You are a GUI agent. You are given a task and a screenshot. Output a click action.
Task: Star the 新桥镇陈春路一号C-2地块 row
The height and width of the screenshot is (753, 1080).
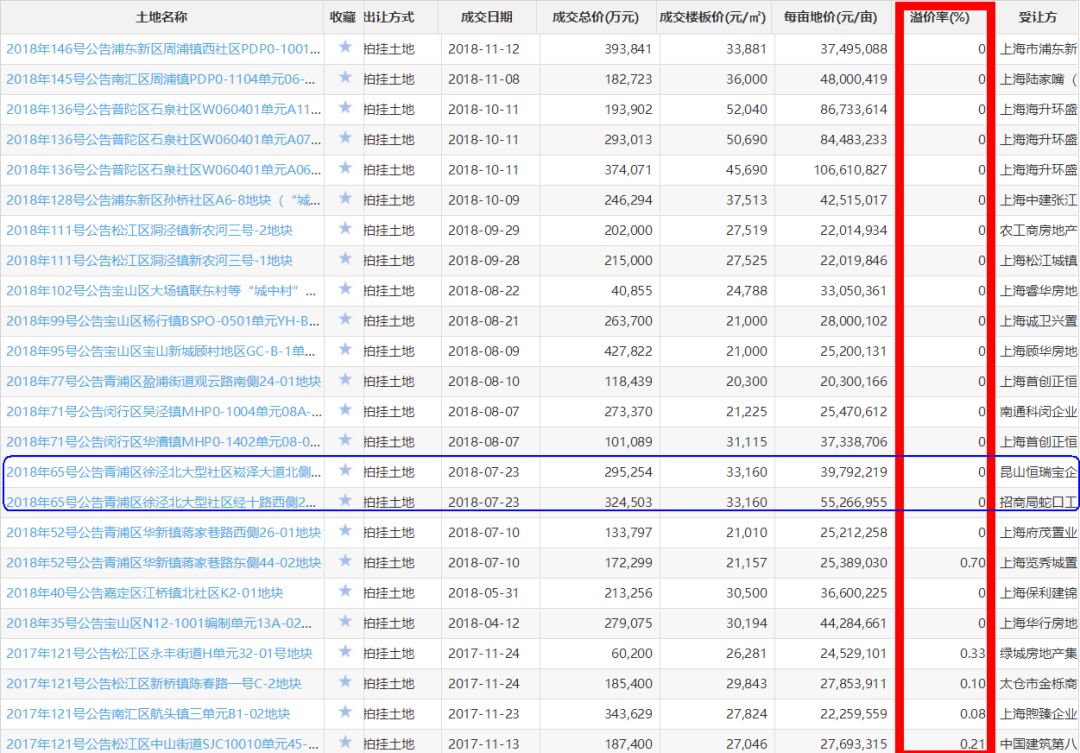pos(345,681)
